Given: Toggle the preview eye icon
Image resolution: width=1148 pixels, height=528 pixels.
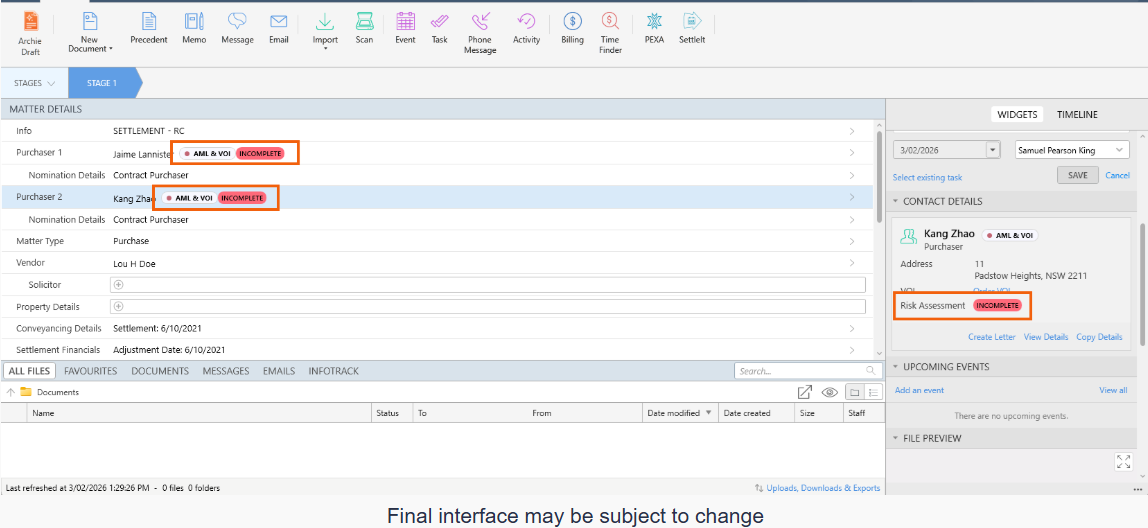Looking at the screenshot, I should pos(830,393).
